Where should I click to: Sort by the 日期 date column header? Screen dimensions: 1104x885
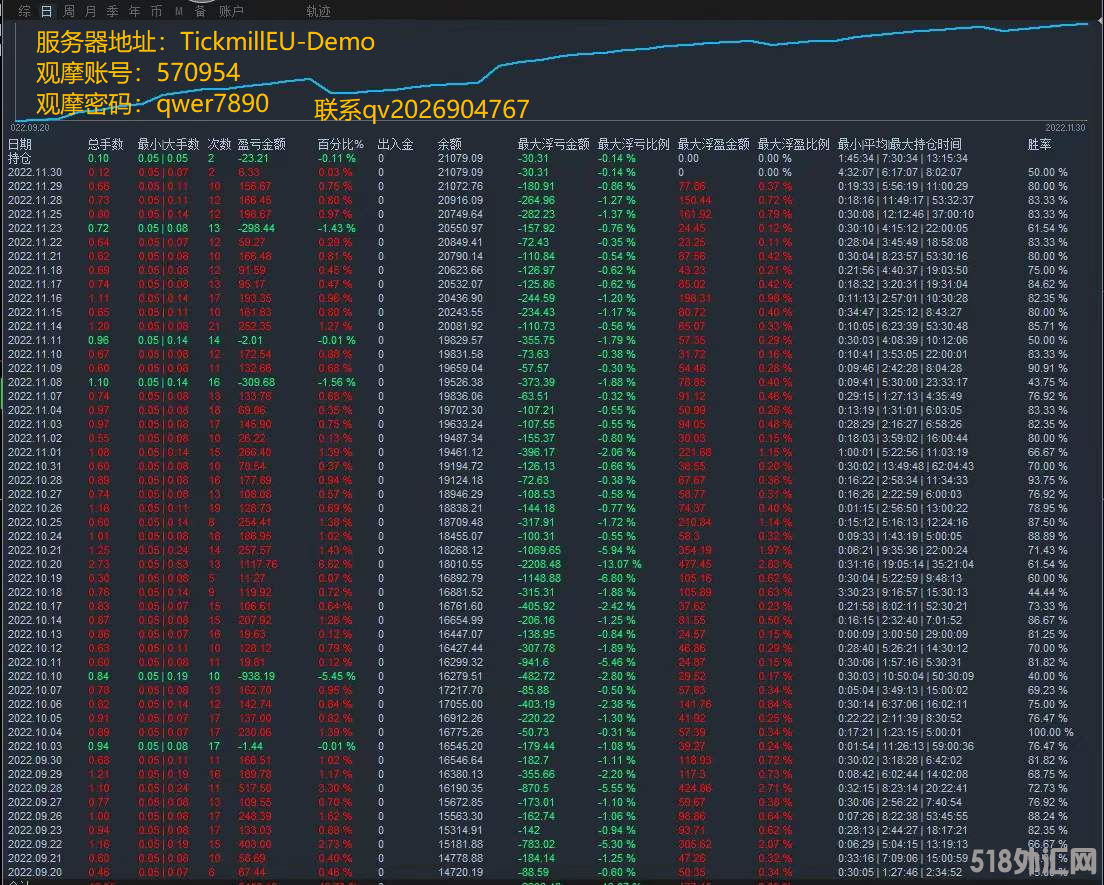[20, 144]
